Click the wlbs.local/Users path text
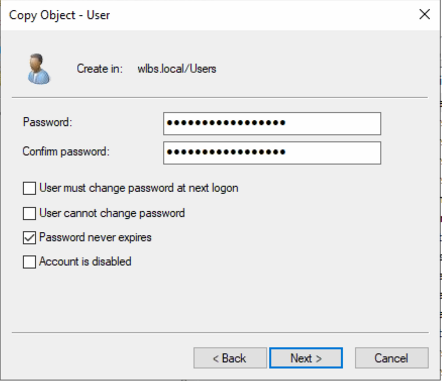 pos(177,69)
